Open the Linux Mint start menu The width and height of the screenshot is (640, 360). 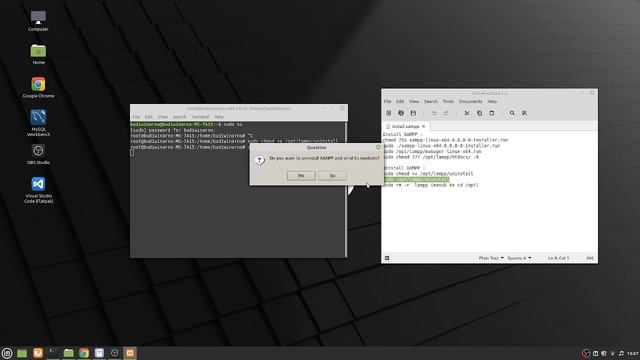tap(7, 353)
